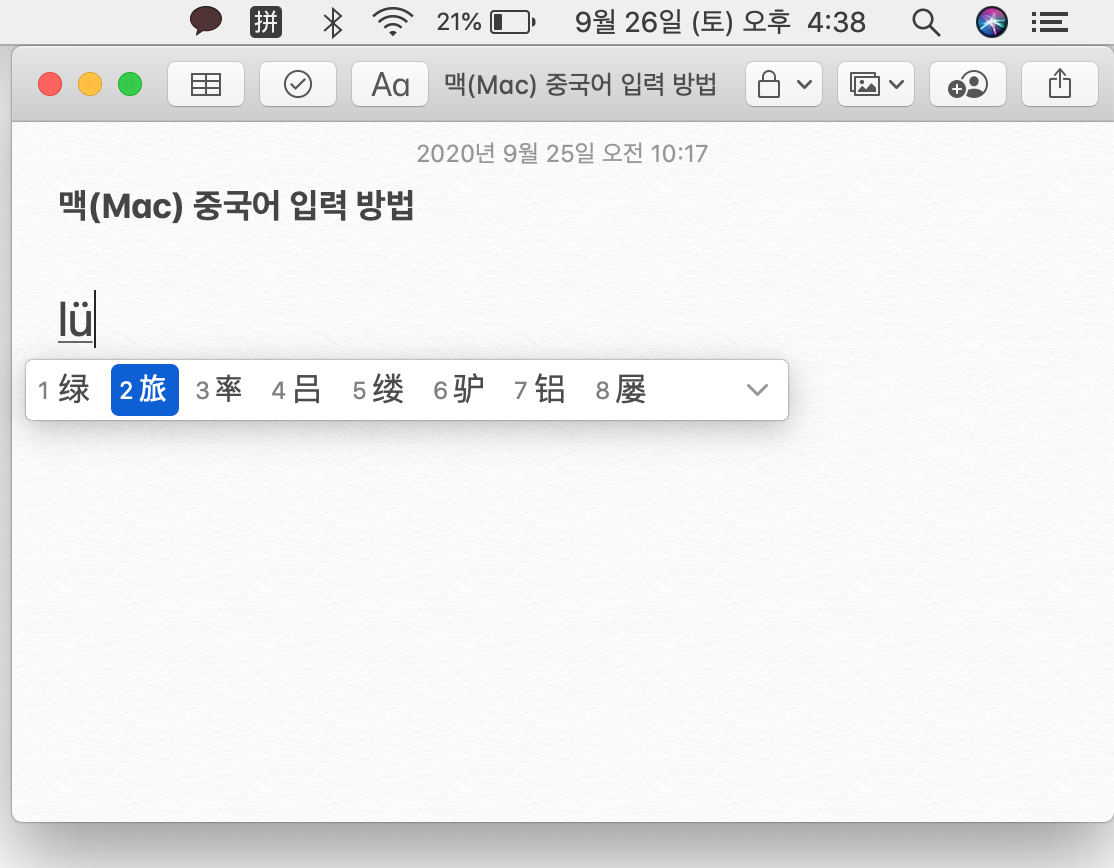Choose candidate 4 吕
The height and width of the screenshot is (868, 1114).
[297, 390]
